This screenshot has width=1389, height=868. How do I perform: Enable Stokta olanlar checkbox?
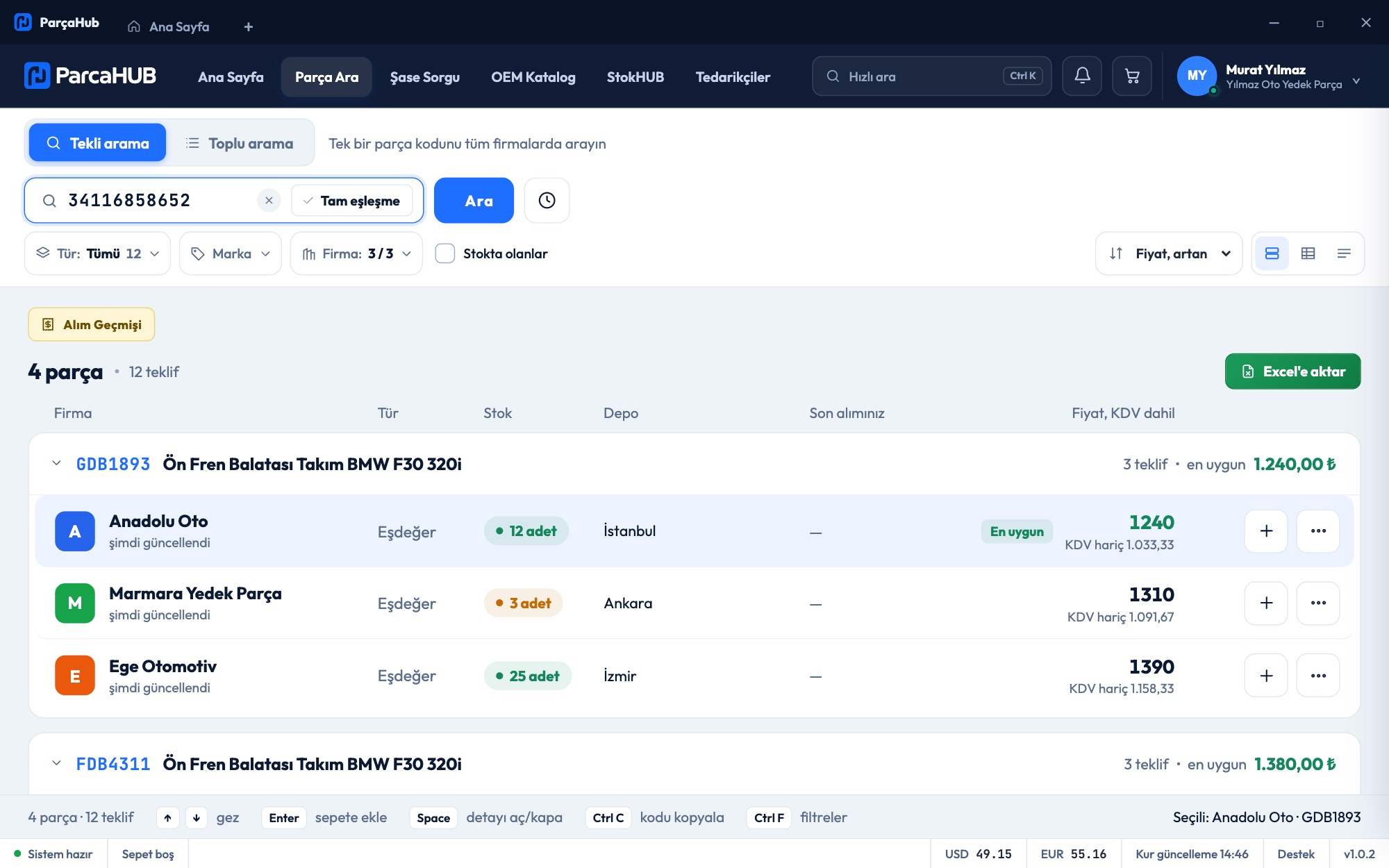tap(445, 253)
